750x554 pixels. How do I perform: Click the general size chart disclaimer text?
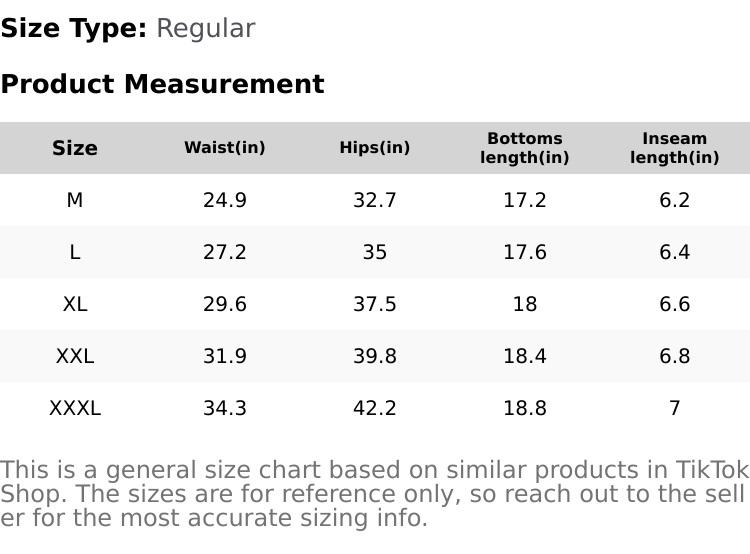pyautogui.click(x=374, y=494)
